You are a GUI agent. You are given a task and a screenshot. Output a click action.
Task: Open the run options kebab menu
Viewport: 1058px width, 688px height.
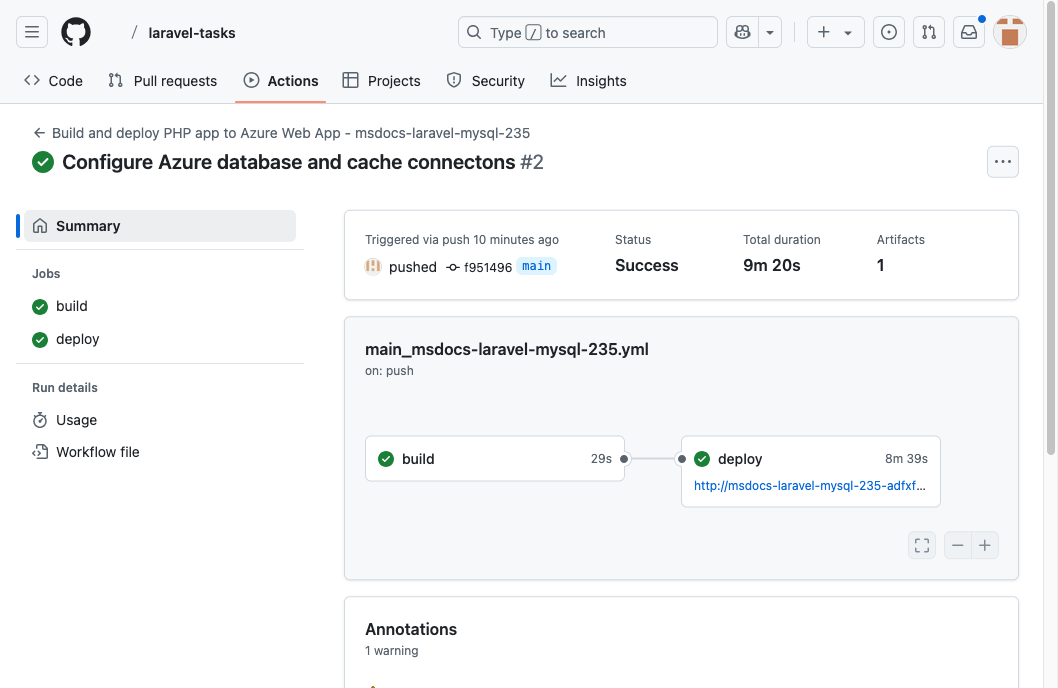(x=1003, y=161)
